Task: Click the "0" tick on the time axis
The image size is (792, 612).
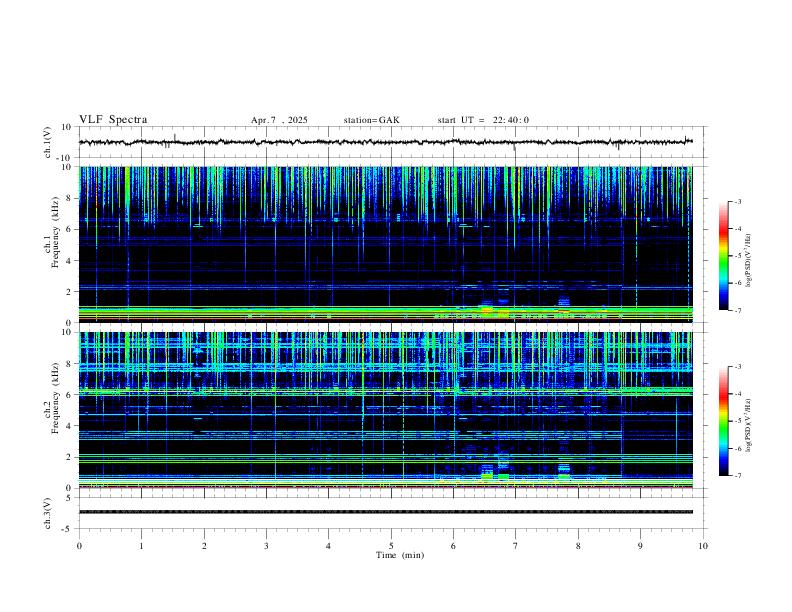Action: click(x=79, y=546)
